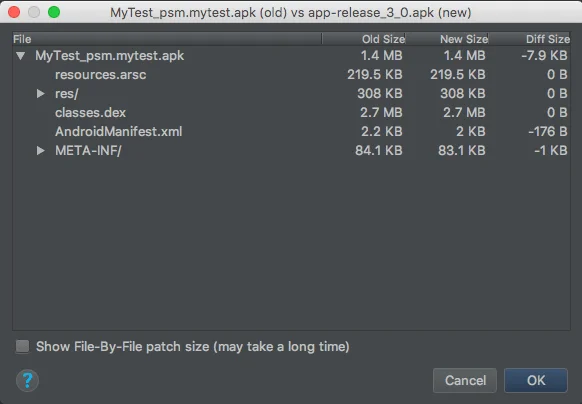The height and width of the screenshot is (404, 582).
Task: Zoom the window with the green button
Action: pos(54,12)
